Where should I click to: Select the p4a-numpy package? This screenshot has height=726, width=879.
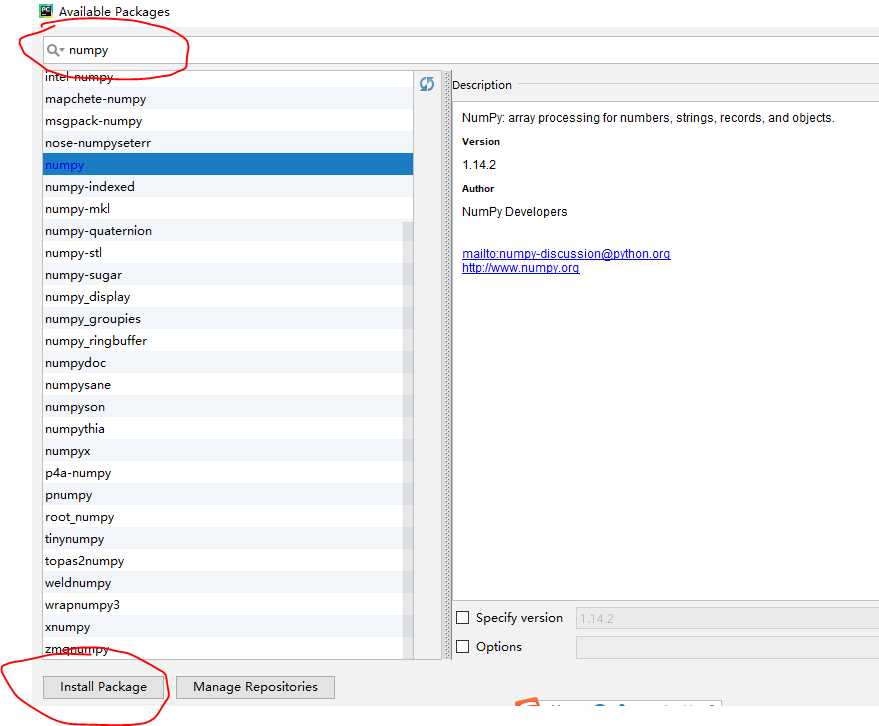pos(228,473)
